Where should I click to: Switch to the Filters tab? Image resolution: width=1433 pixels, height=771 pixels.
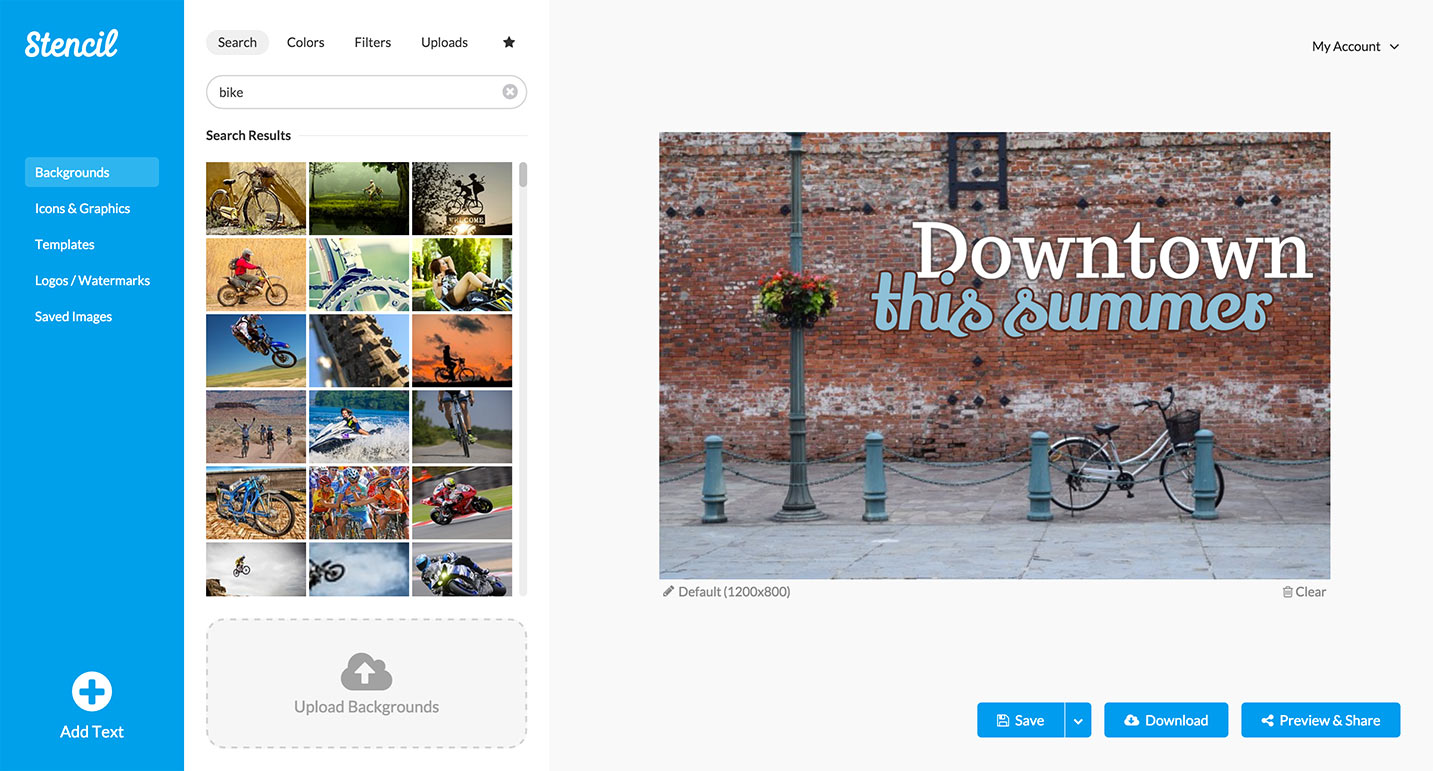click(372, 42)
